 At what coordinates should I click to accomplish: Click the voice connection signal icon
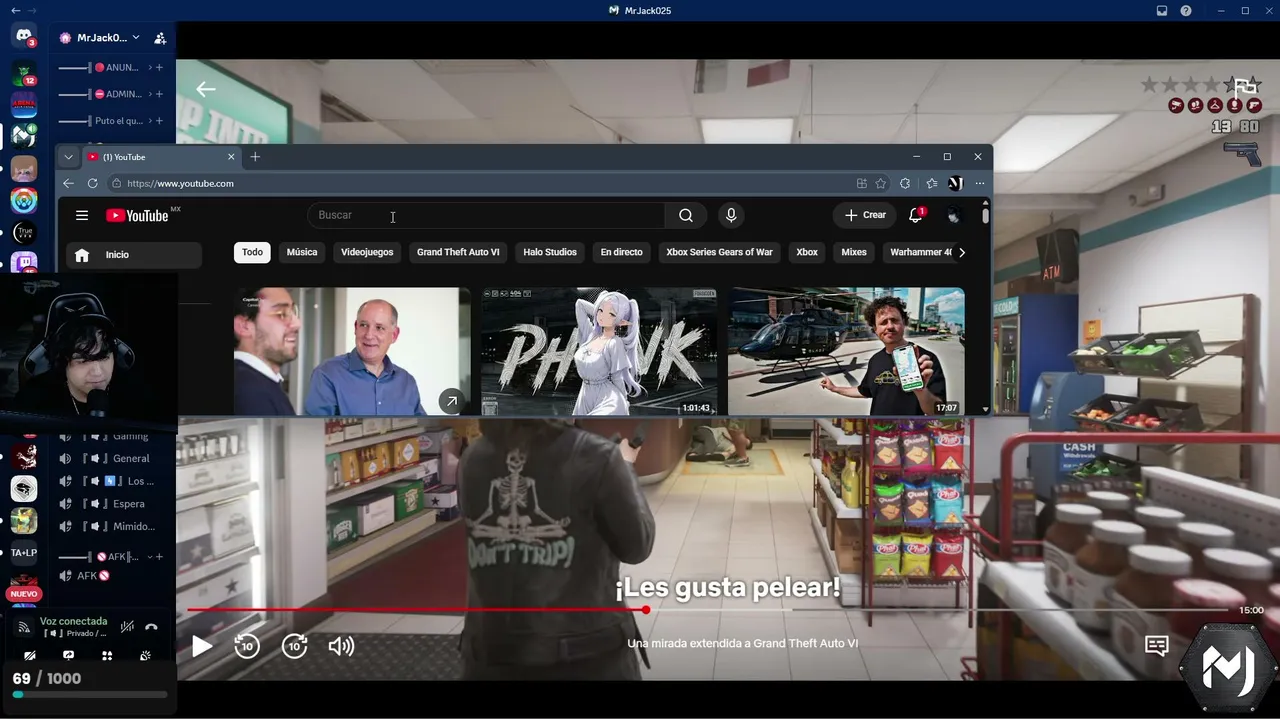(x=24, y=627)
